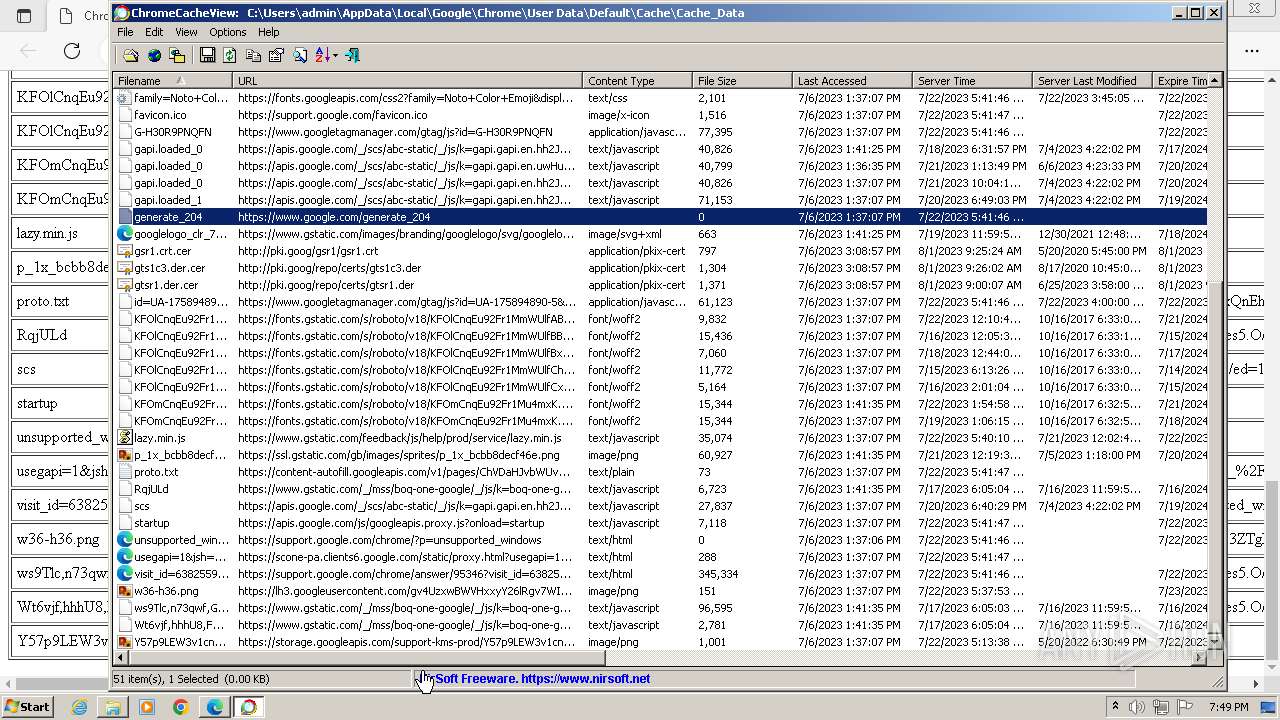Select the favicon.ico row
Image resolution: width=1280 pixels, height=720 pixels.
click(660, 115)
